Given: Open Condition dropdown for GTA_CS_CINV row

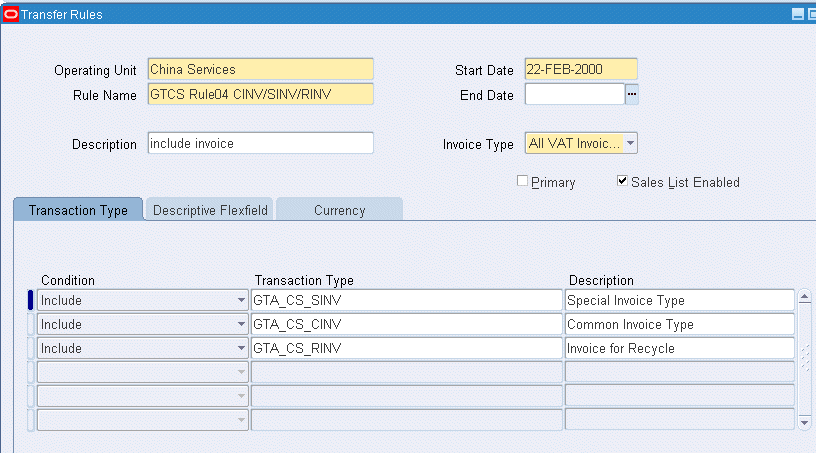Looking at the screenshot, I should point(241,324).
